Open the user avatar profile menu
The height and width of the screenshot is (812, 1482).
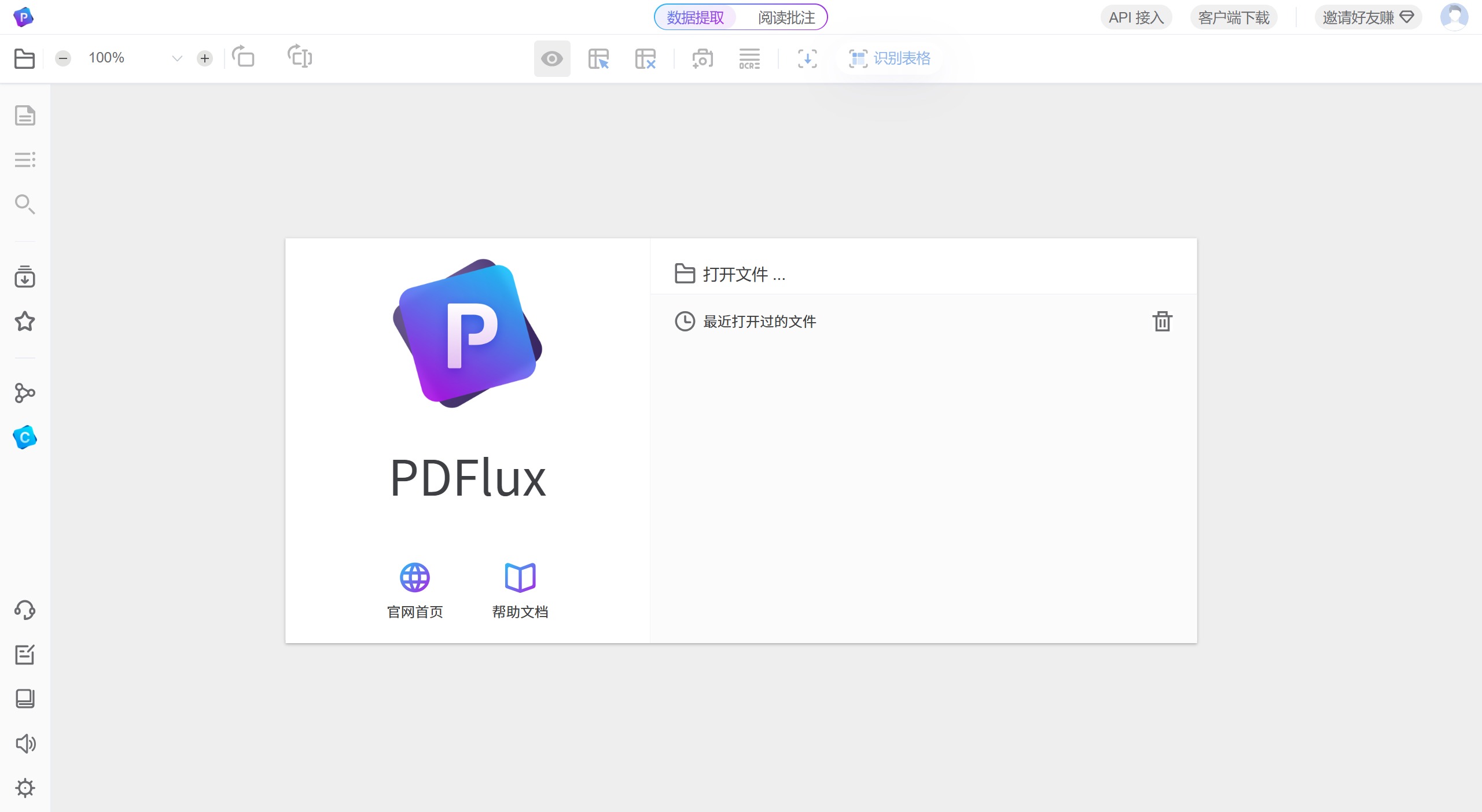(x=1454, y=17)
